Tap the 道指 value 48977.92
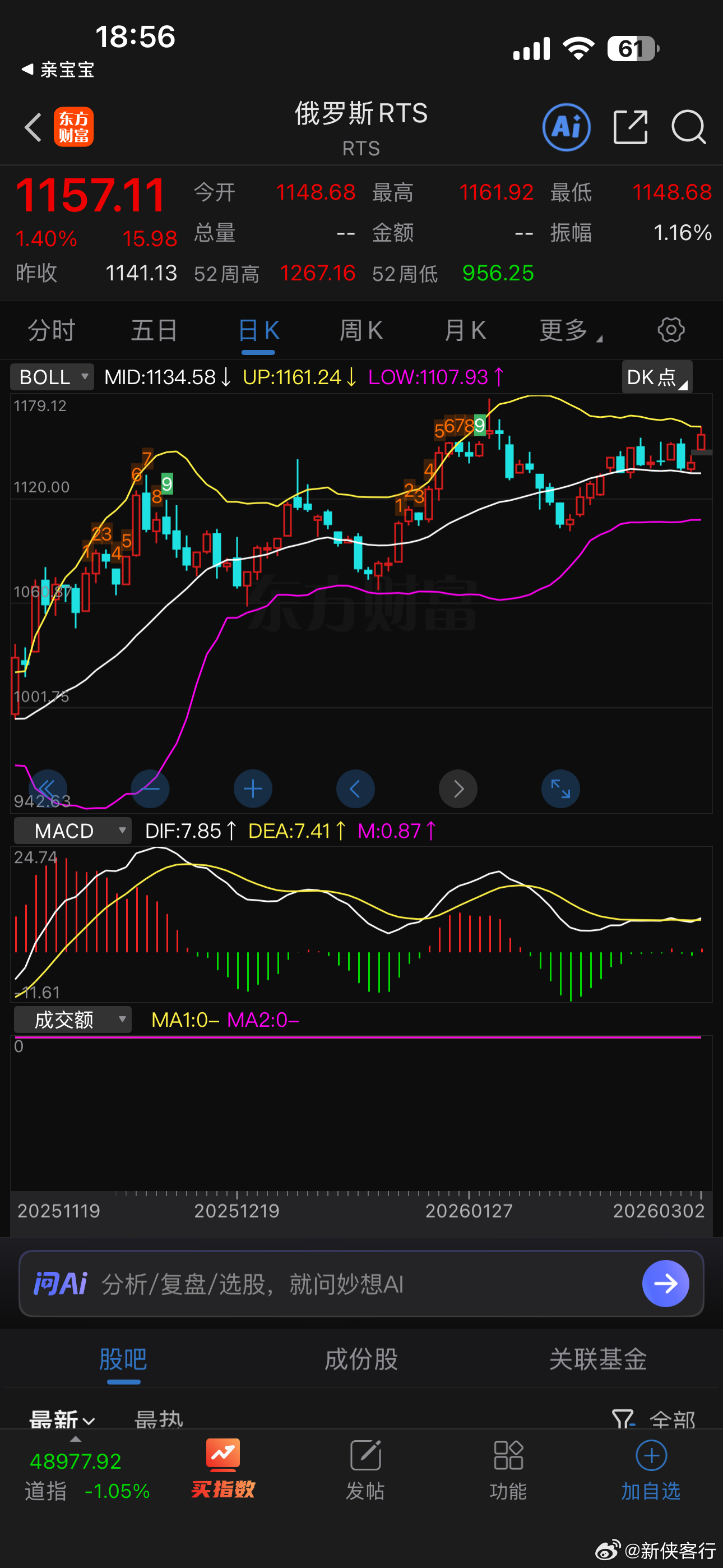This screenshot has height=1568, width=723. [76, 1461]
